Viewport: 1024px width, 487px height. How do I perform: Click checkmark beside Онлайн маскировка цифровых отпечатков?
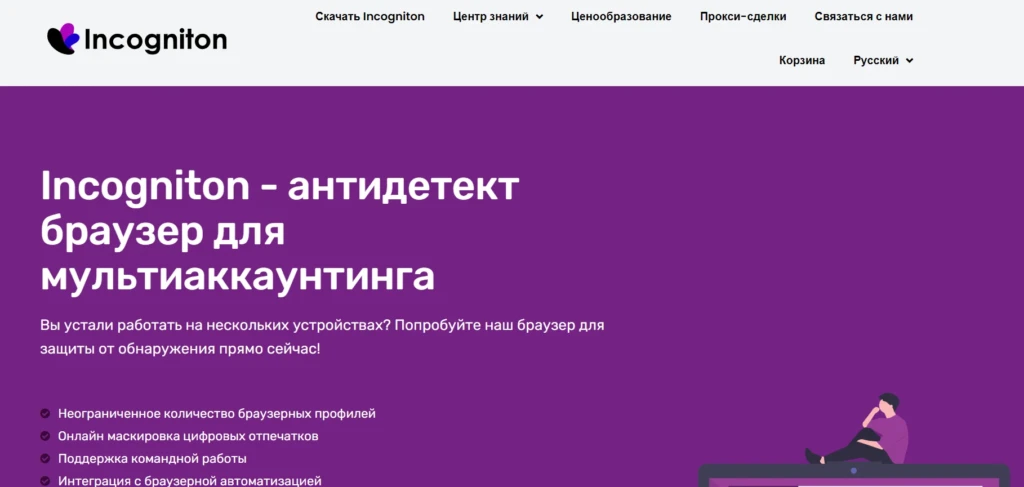coord(45,435)
